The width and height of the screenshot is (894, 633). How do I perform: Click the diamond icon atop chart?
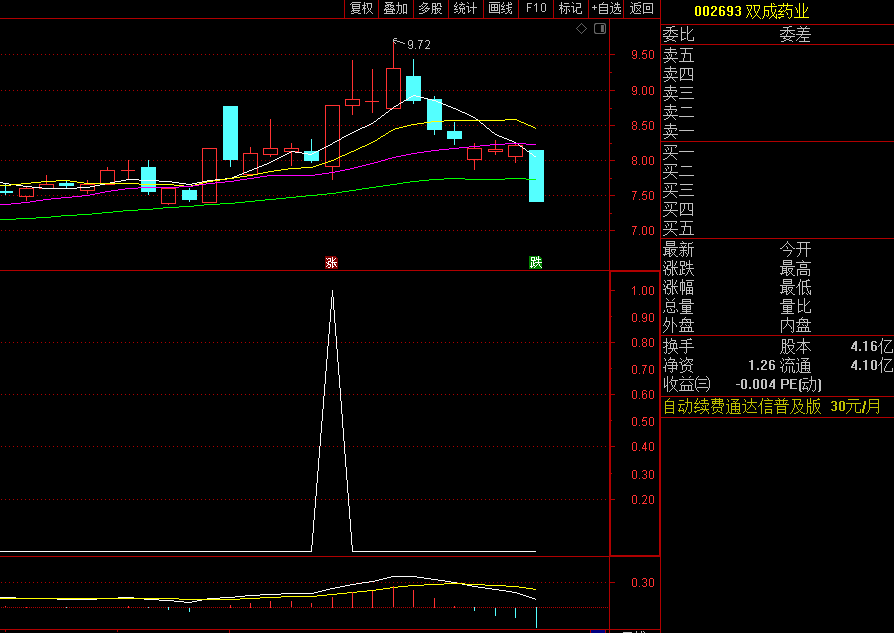582,29
